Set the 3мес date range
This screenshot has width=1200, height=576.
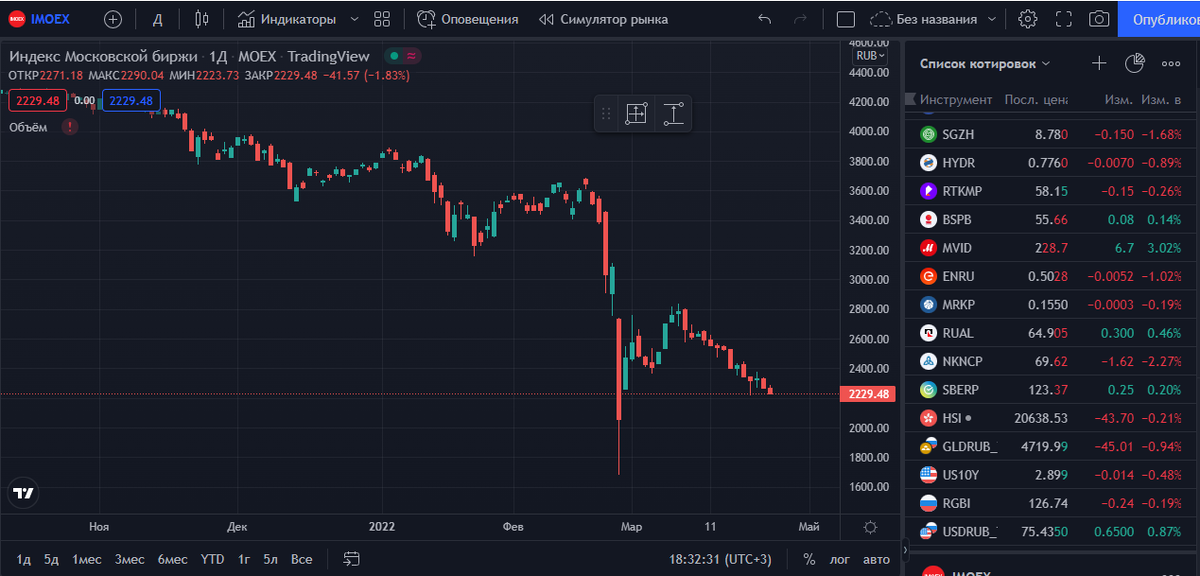point(130,559)
